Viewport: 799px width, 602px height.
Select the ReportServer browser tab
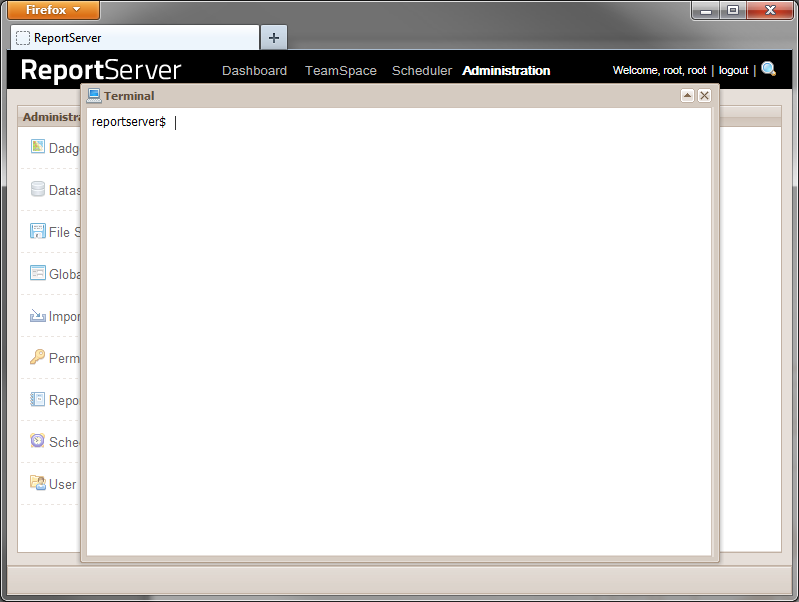tap(135, 38)
